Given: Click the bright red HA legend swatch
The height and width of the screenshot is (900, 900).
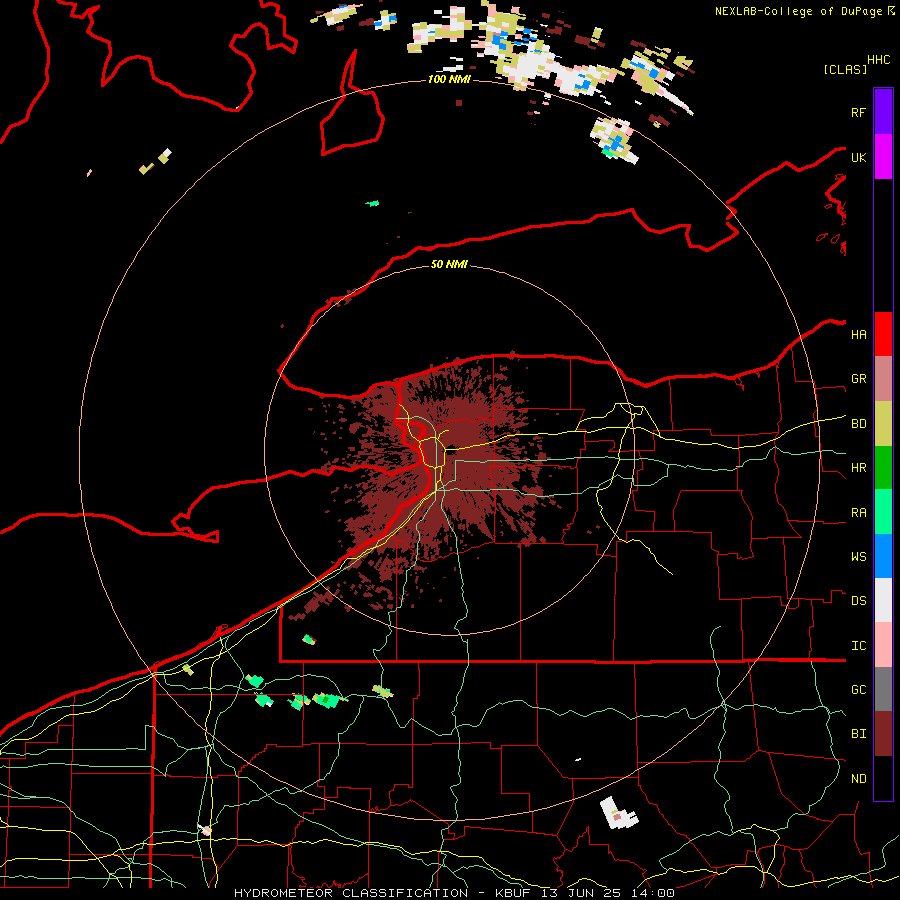Looking at the screenshot, I should point(883,334).
